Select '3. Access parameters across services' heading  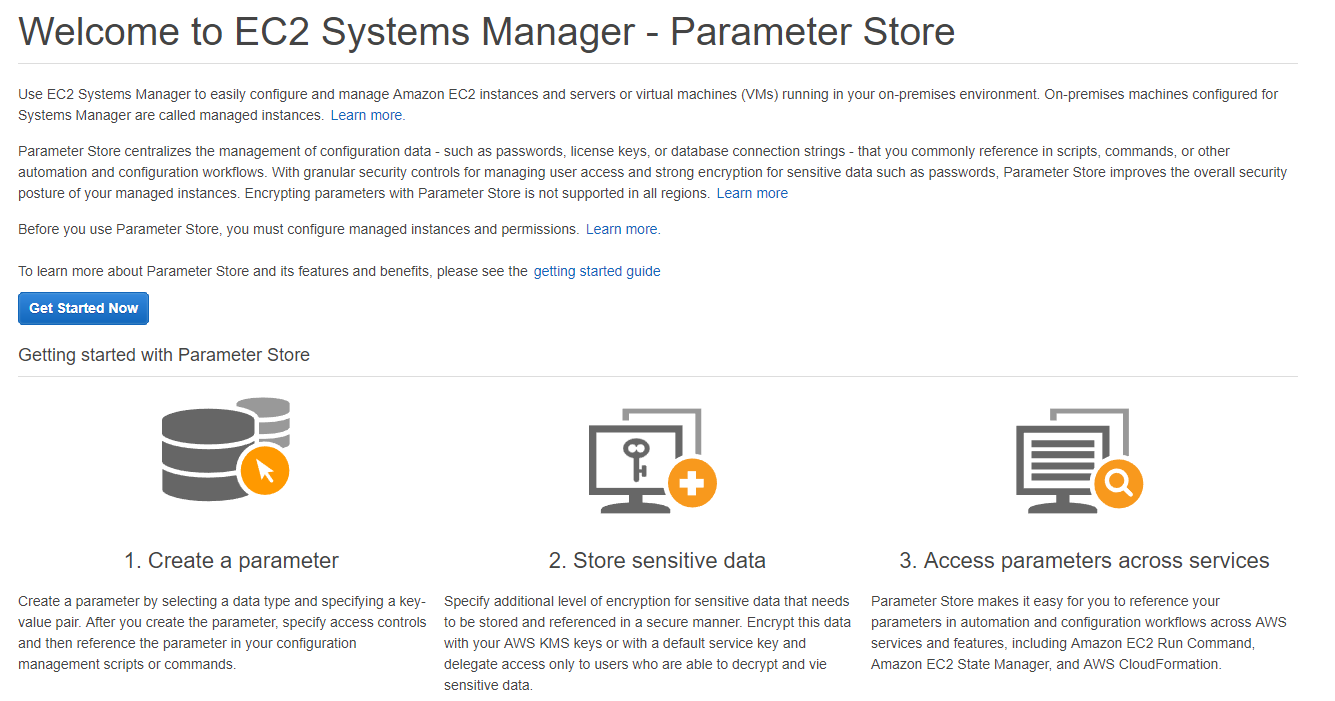[1084, 561]
